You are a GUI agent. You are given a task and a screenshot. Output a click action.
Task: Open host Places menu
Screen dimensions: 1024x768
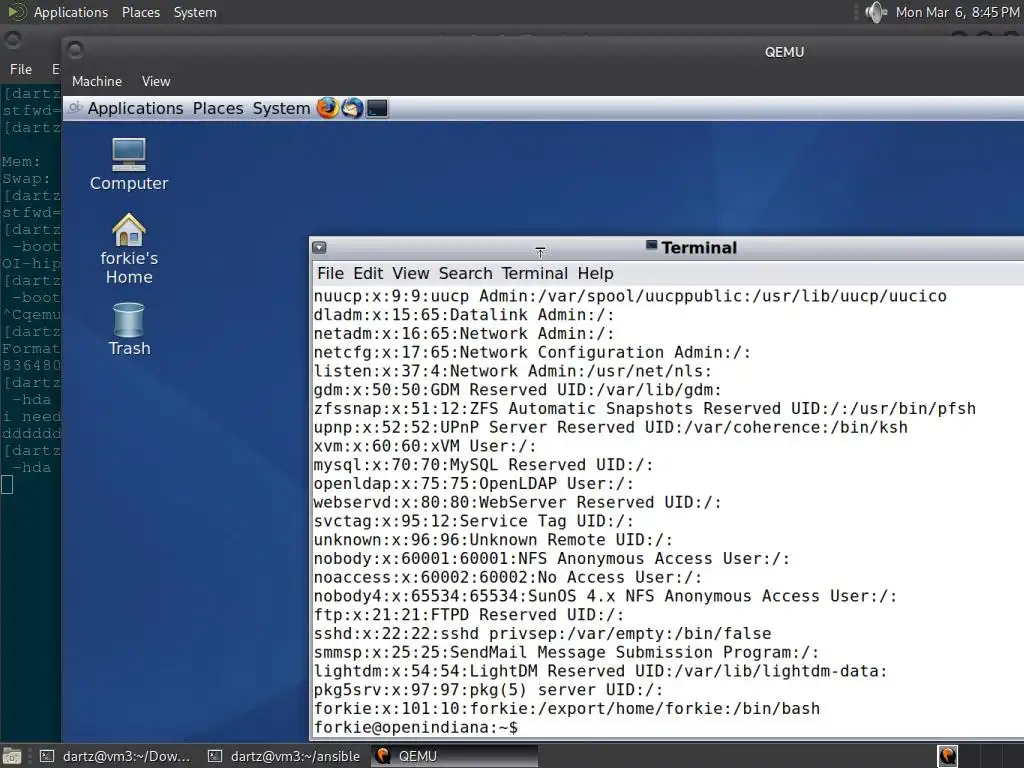(x=141, y=12)
